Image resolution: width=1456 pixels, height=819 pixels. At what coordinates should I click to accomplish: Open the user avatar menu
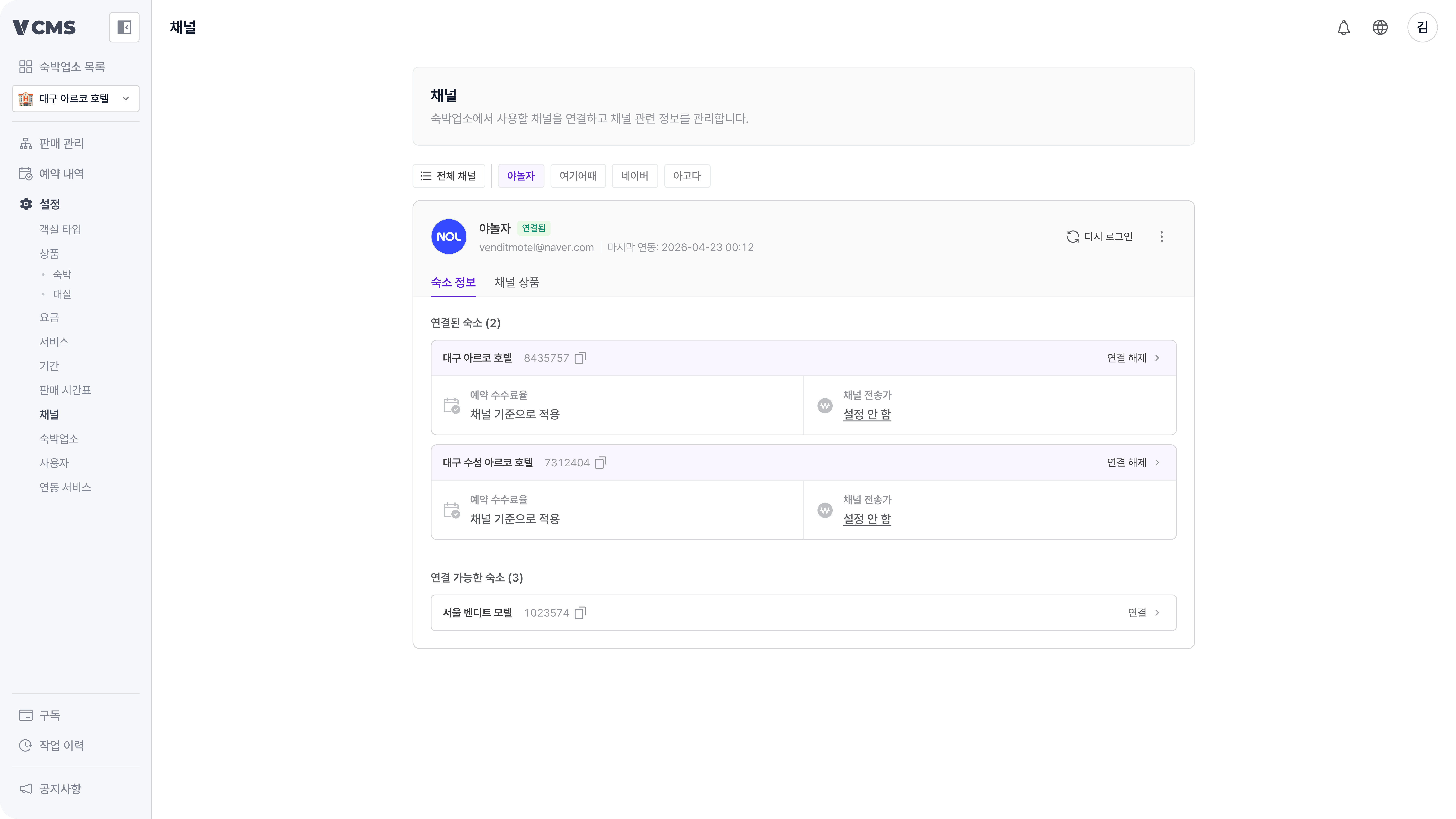(x=1422, y=27)
